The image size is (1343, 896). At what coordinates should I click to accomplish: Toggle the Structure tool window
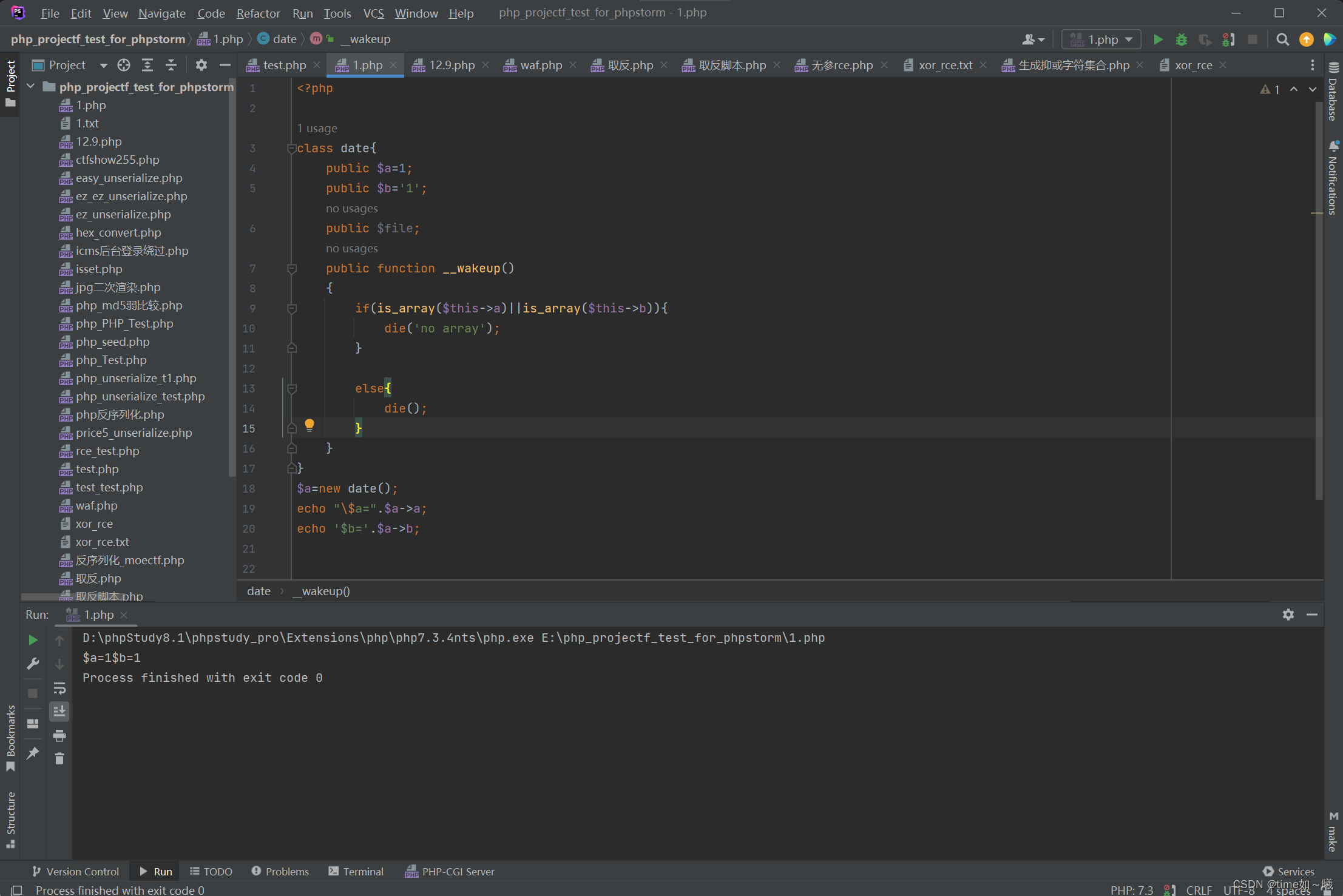pyautogui.click(x=10, y=820)
